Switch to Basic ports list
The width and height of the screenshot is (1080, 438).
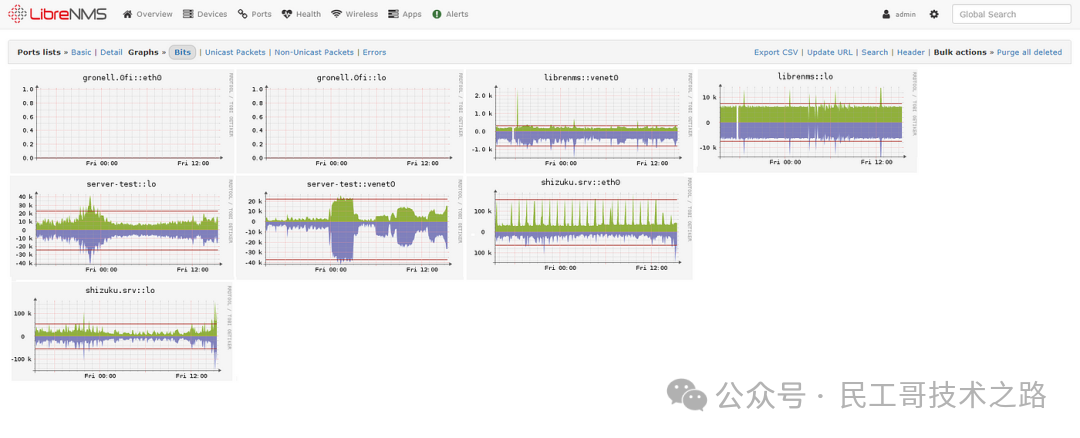pyautogui.click(x=81, y=52)
